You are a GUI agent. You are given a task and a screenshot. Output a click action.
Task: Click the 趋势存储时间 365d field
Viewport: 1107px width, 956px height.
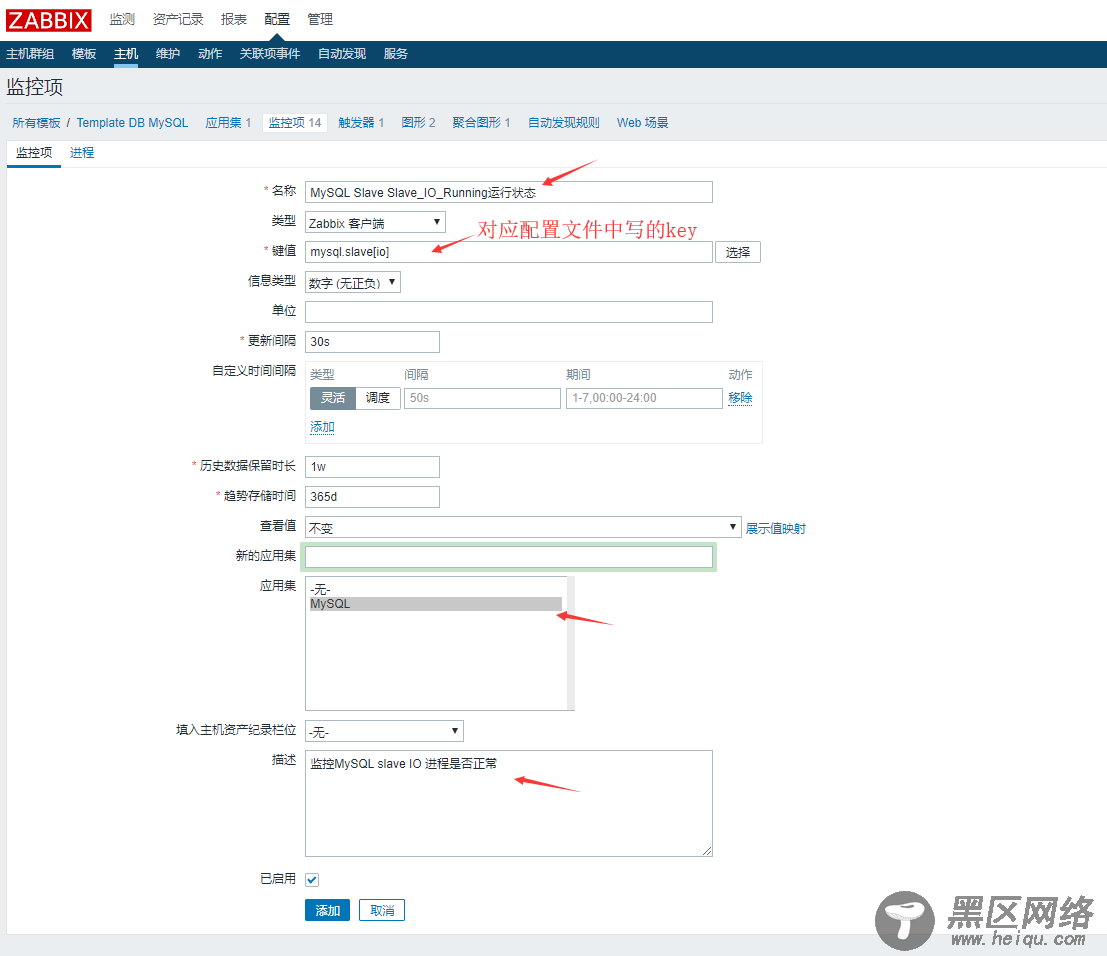[x=372, y=497]
